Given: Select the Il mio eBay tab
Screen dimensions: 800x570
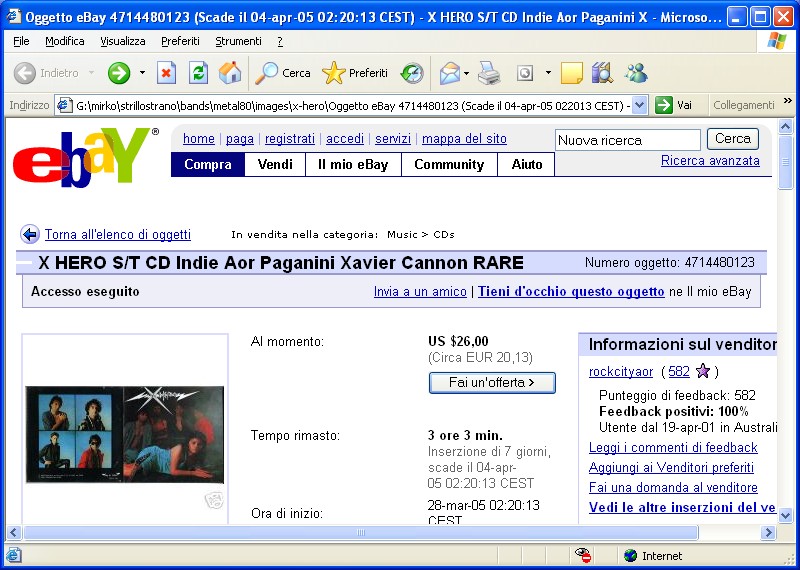Looking at the screenshot, I should (x=353, y=164).
